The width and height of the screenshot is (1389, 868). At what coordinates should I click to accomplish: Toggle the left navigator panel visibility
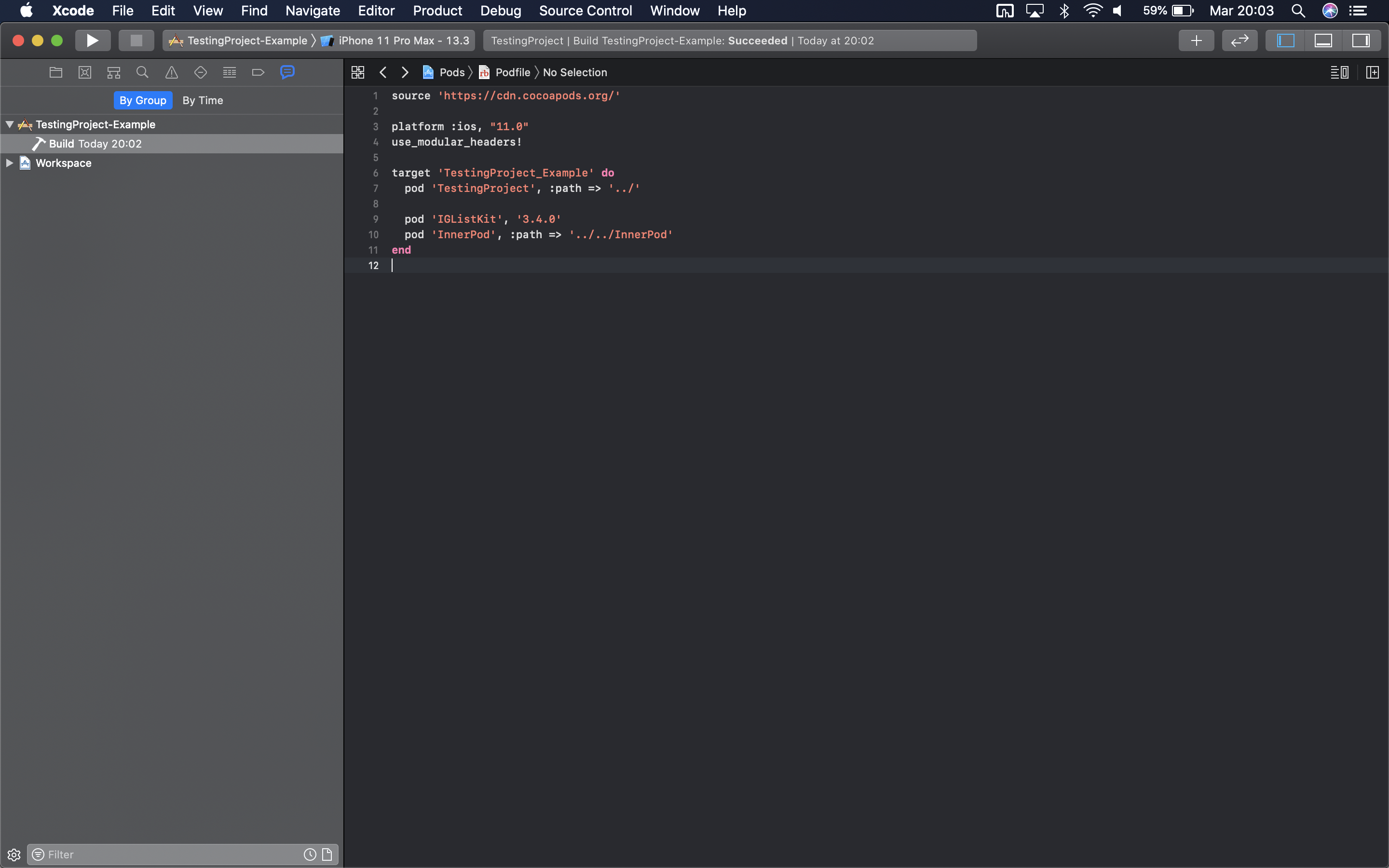coord(1285,41)
